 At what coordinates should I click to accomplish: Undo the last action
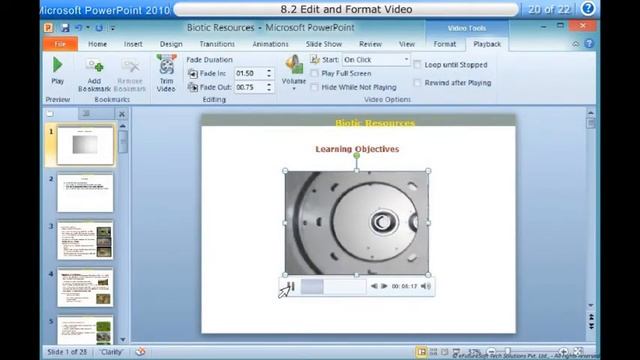(78, 28)
